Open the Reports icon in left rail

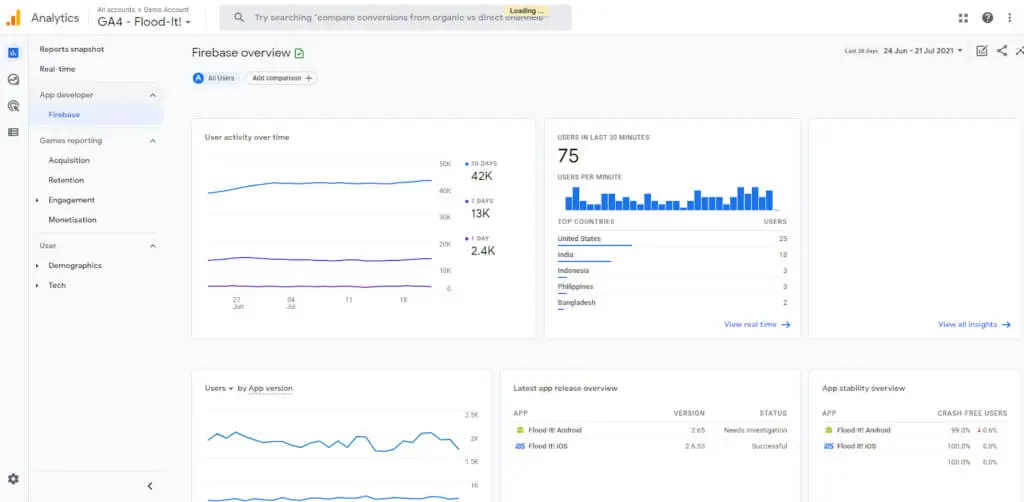pyautogui.click(x=13, y=53)
